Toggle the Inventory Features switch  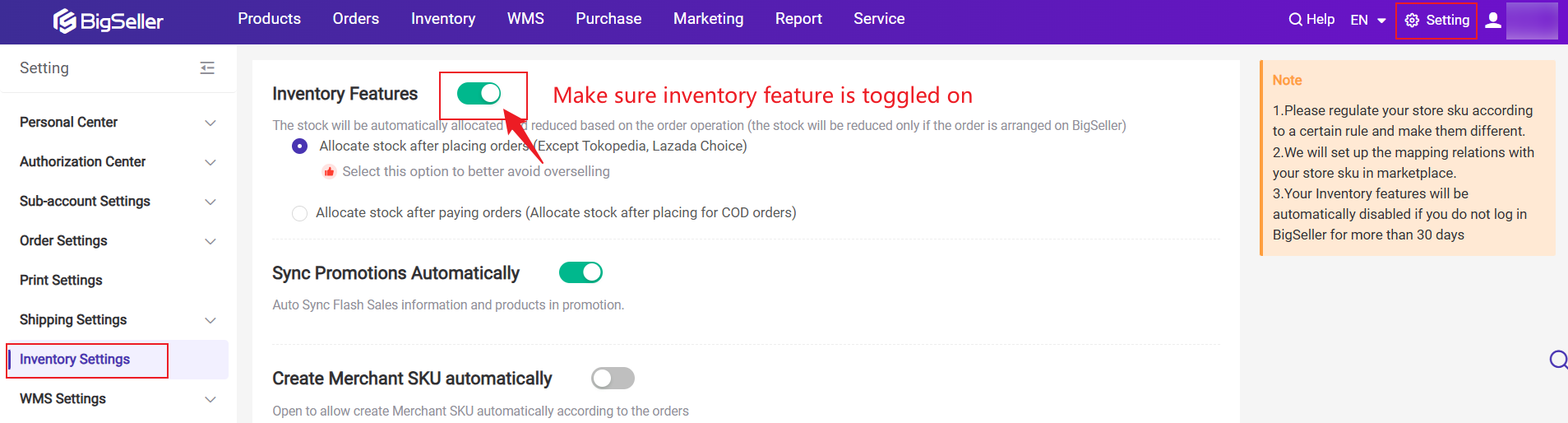coord(479,94)
